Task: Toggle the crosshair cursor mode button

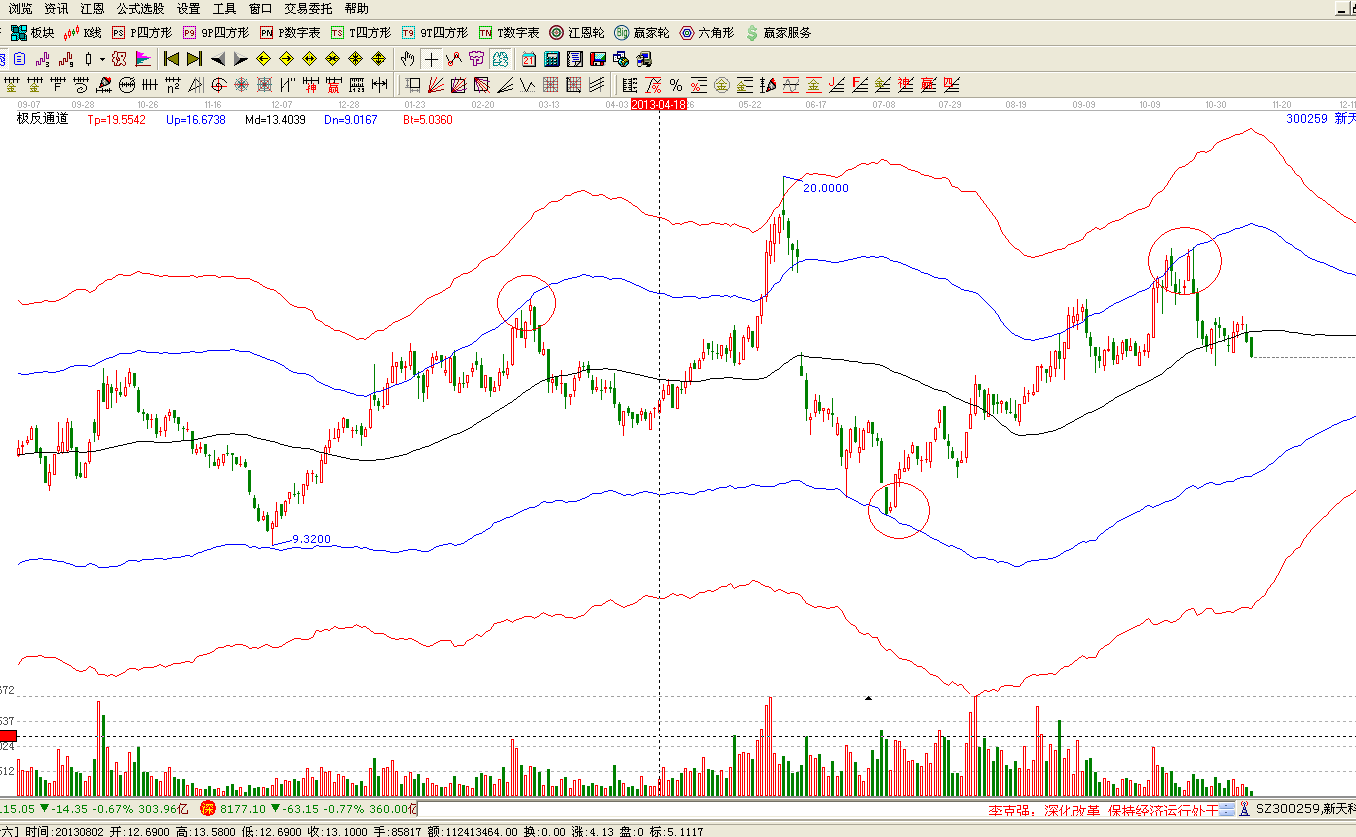Action: [430, 58]
